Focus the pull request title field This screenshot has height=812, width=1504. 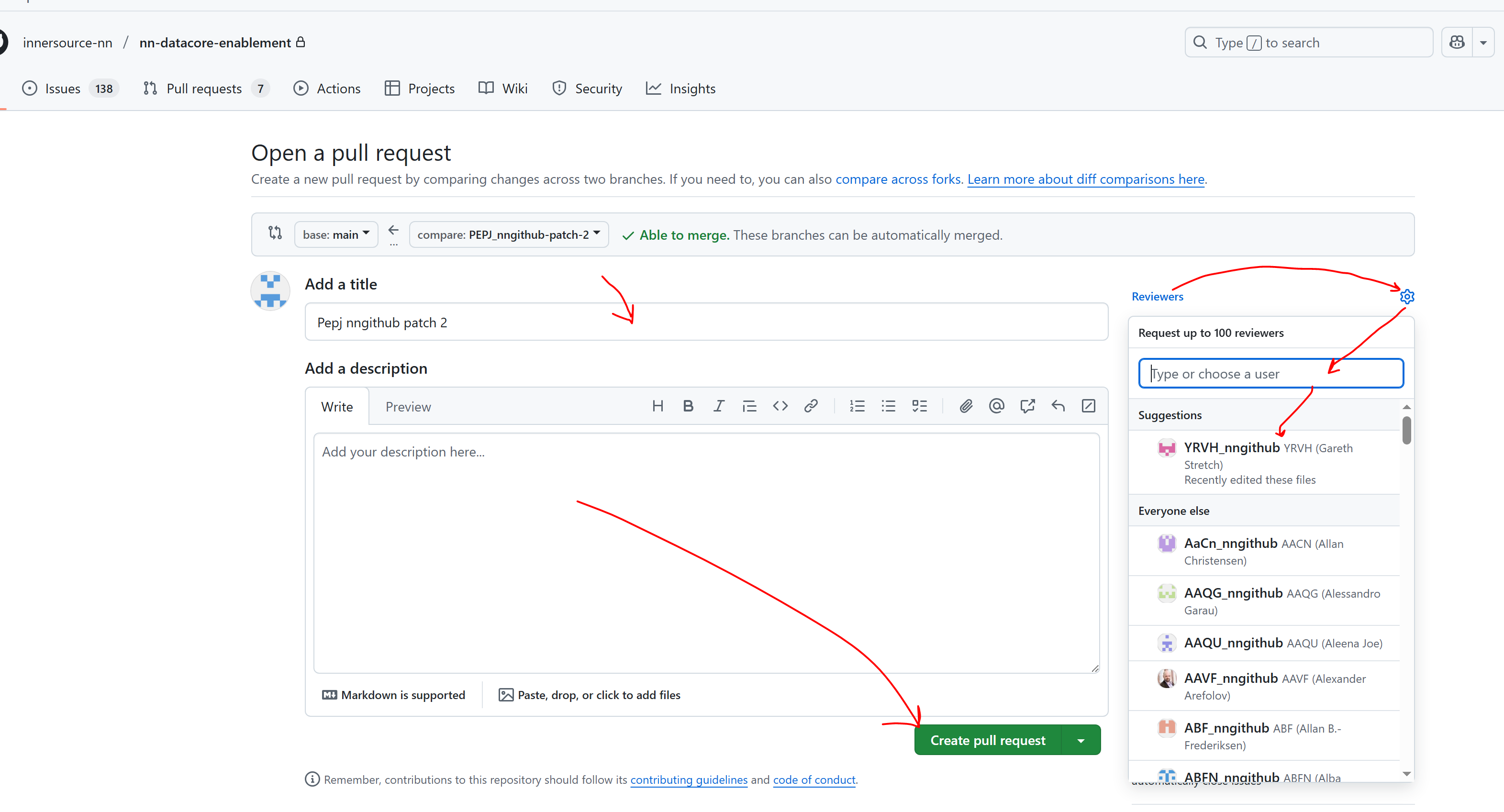click(x=706, y=322)
